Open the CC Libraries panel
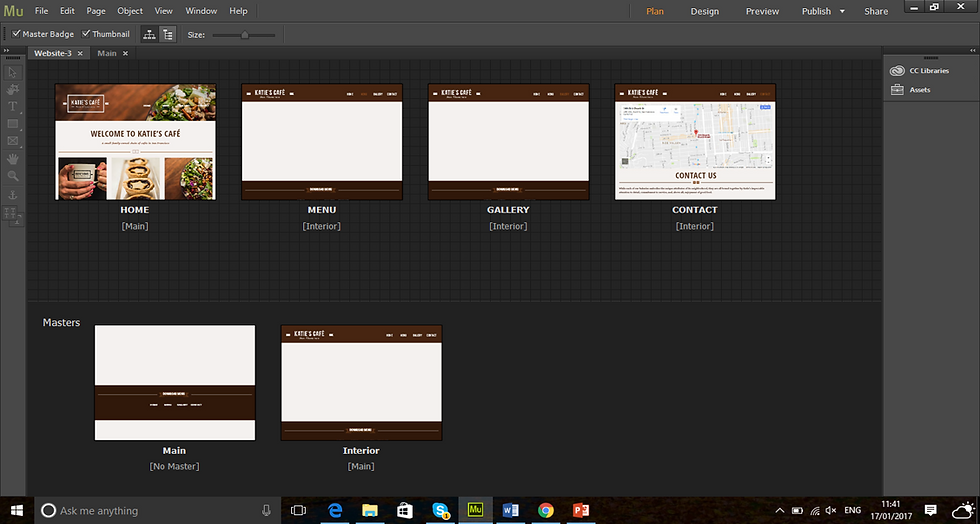The image size is (980, 524). [x=919, y=71]
